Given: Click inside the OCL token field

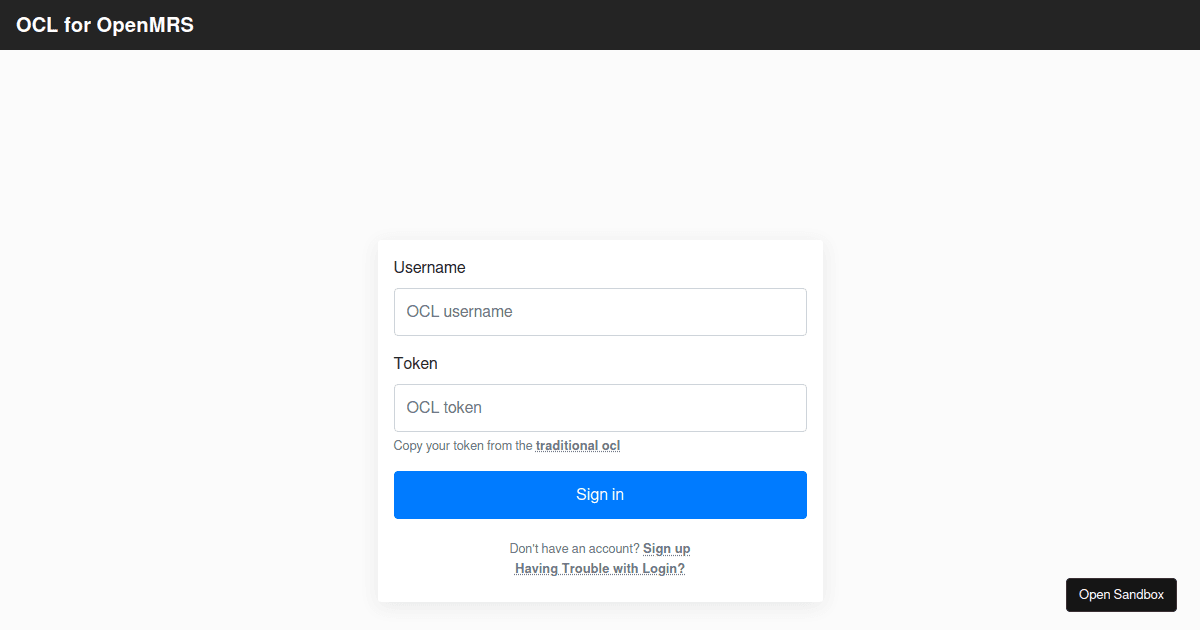Looking at the screenshot, I should click(x=600, y=408).
